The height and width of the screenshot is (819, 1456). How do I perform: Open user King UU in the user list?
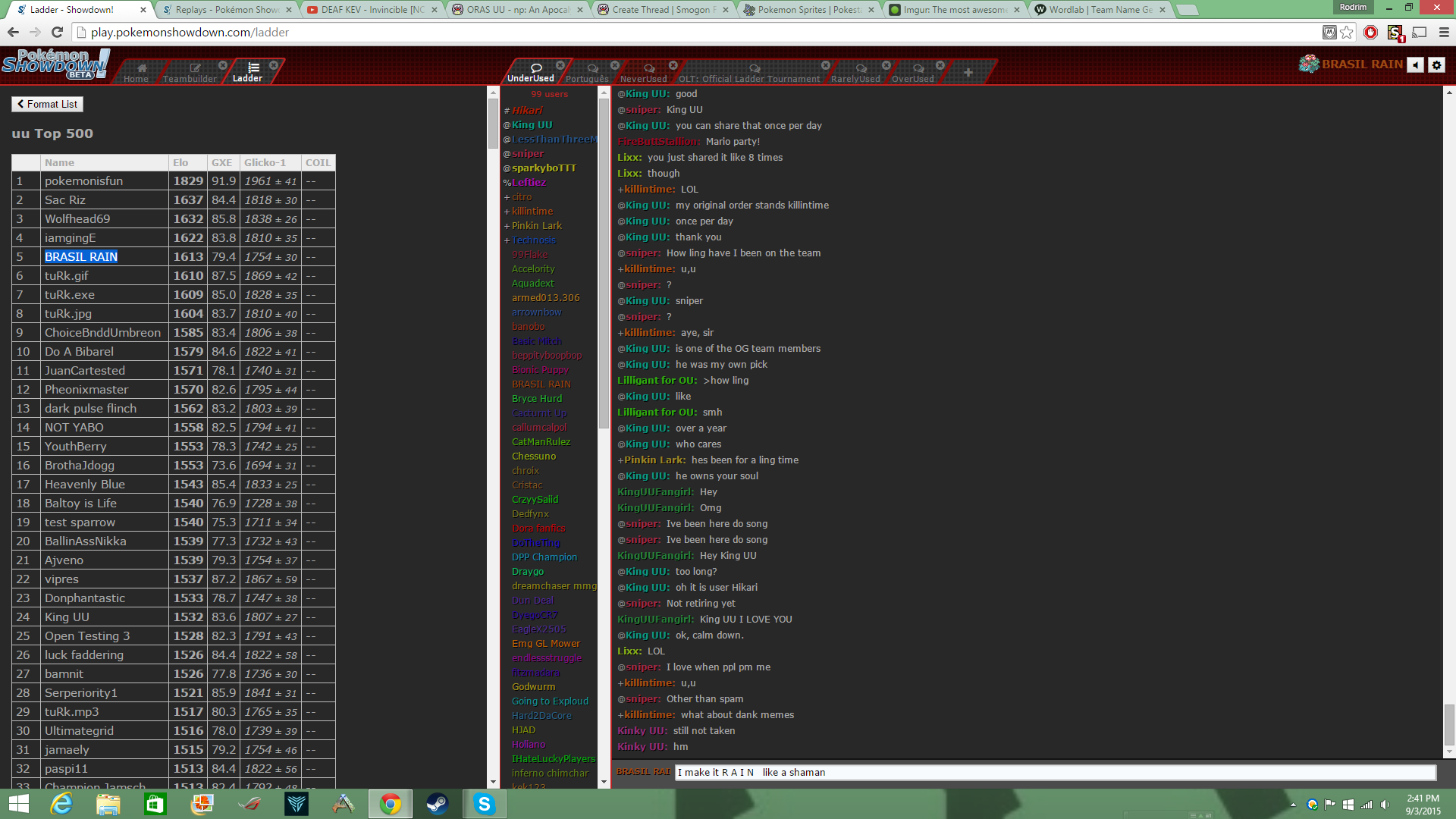[x=532, y=124]
